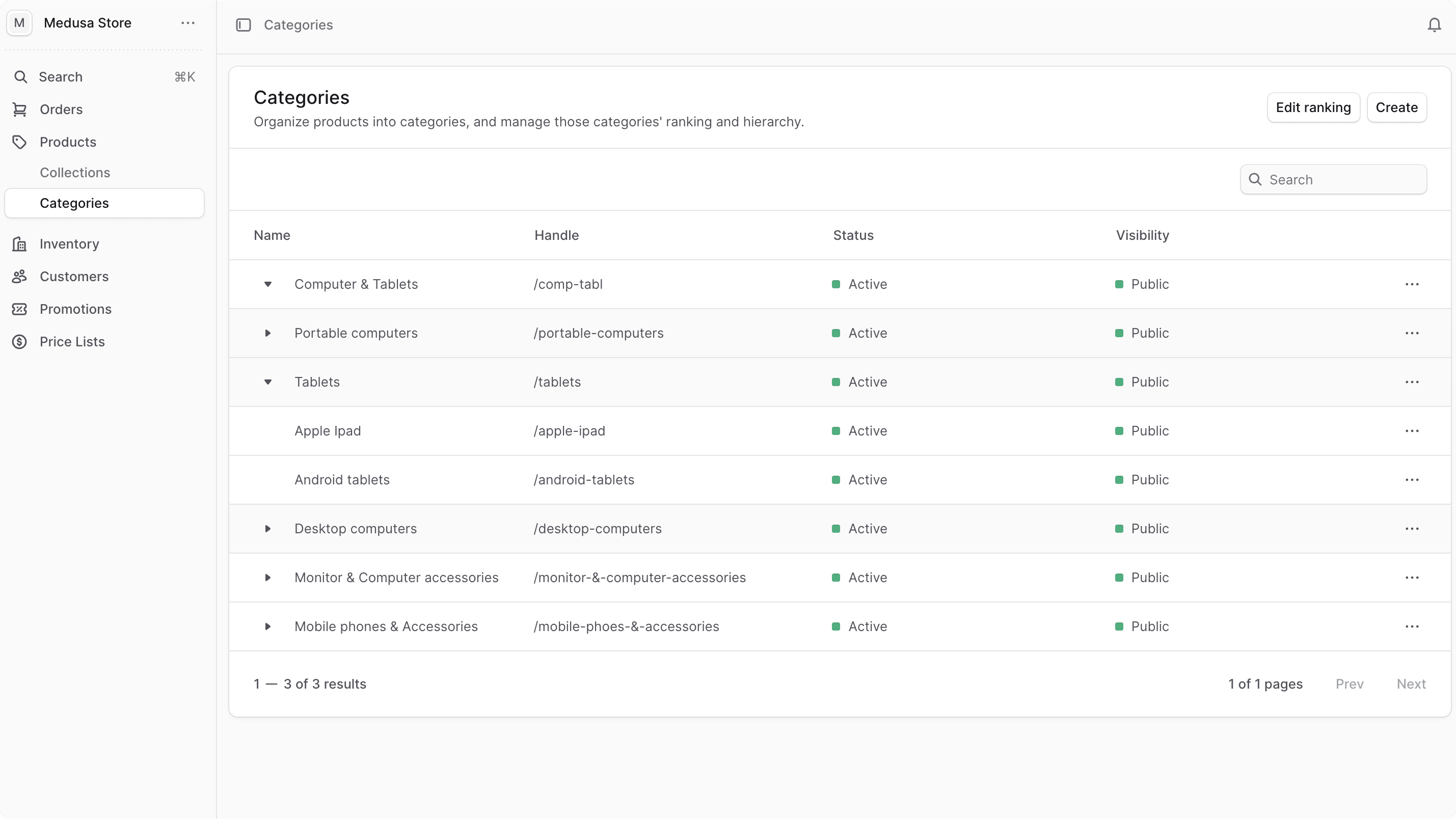Viewport: 1456px width, 819px height.
Task: Open the notifications bell
Action: (x=1434, y=24)
